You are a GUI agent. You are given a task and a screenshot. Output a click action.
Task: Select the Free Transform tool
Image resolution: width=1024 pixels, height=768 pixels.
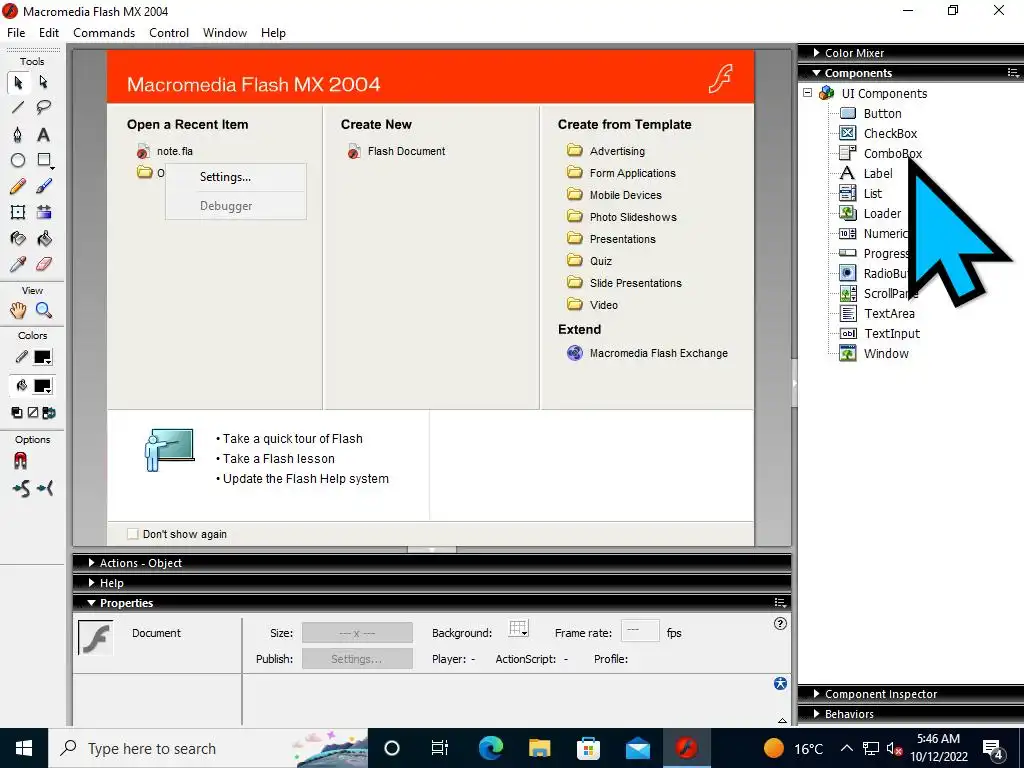coord(18,212)
